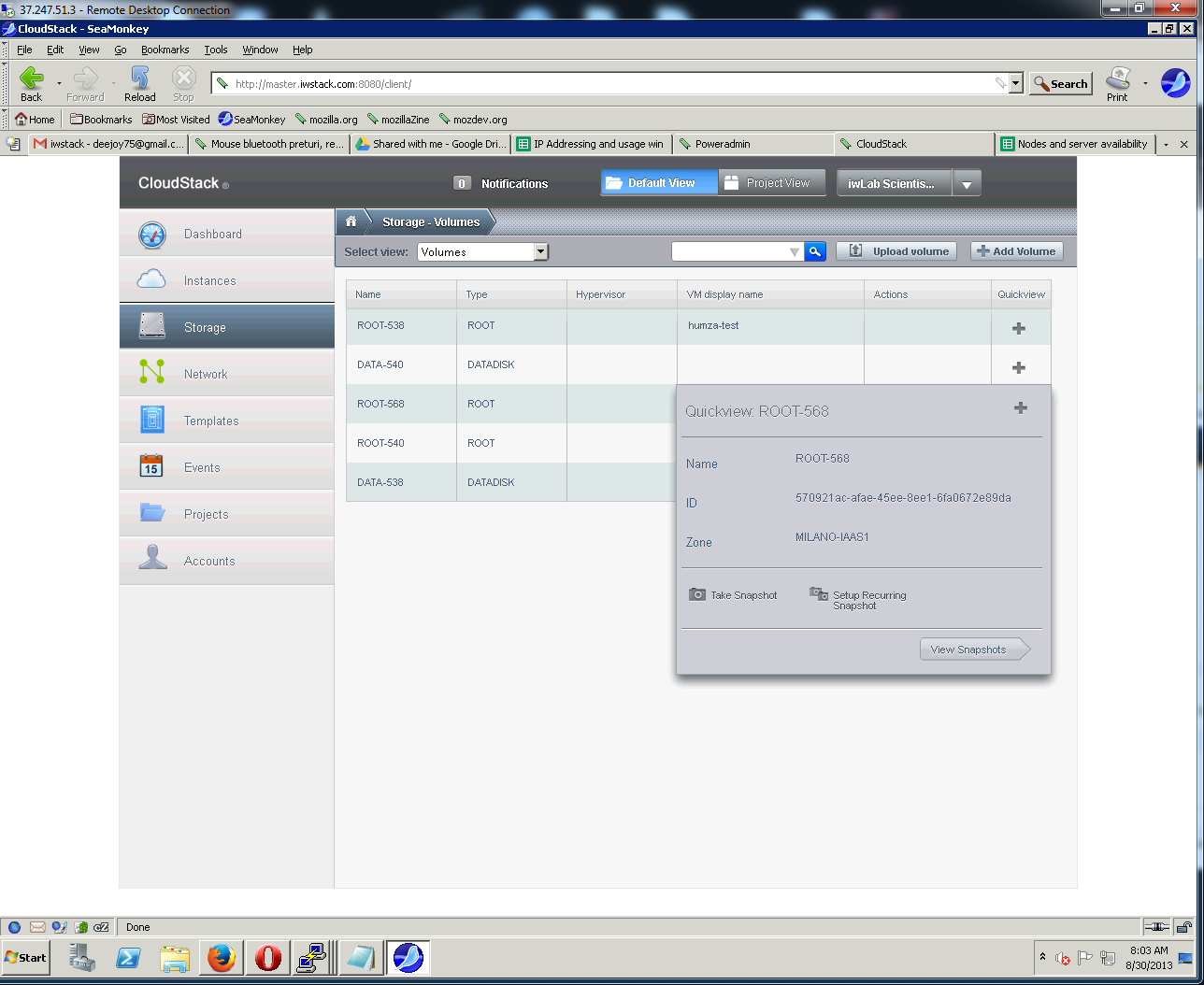Click the volume search input field
Image resolution: width=1204 pixels, height=985 pixels.
pos(730,251)
